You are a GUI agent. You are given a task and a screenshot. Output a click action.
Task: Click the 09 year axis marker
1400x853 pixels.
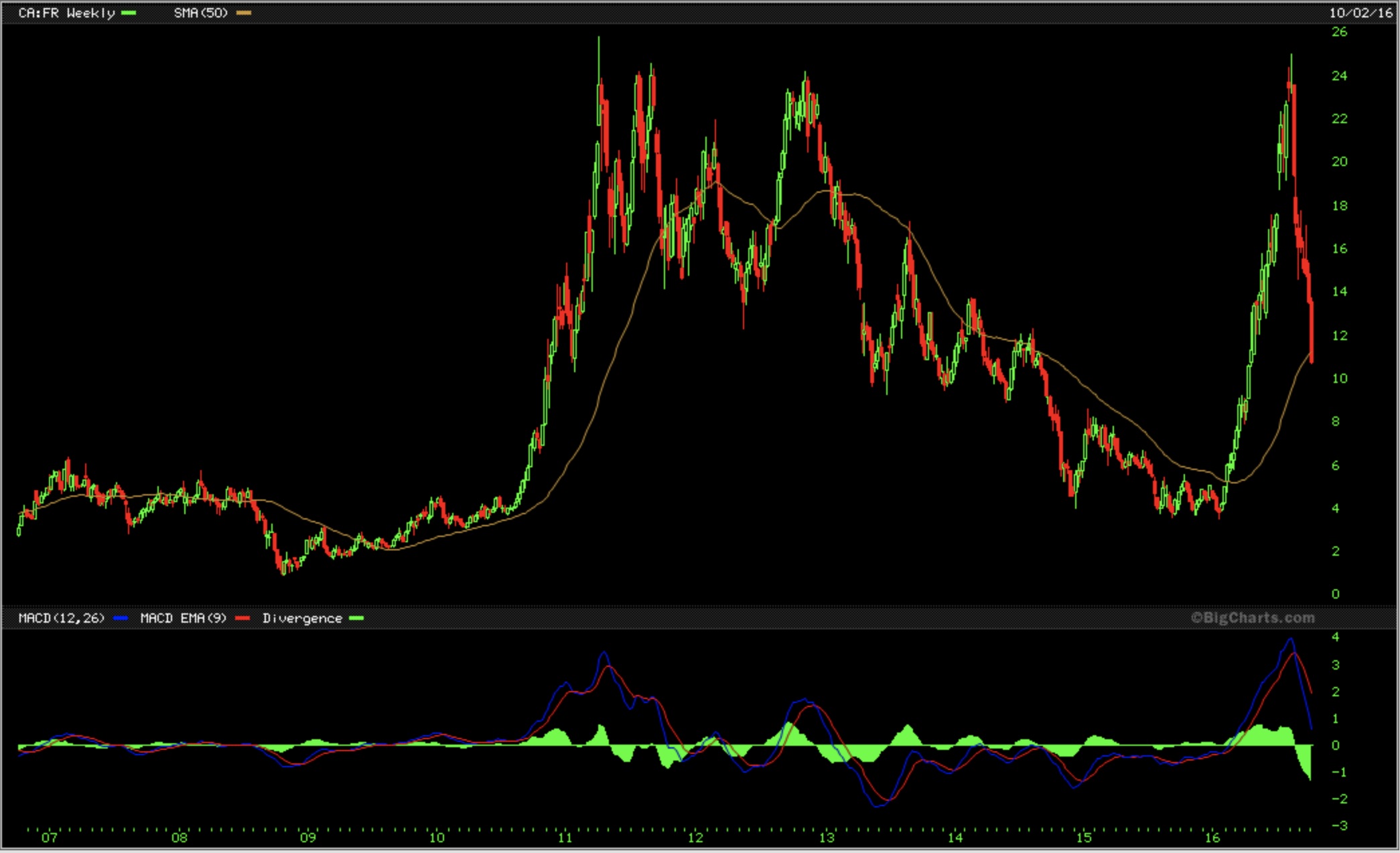pyautogui.click(x=307, y=838)
